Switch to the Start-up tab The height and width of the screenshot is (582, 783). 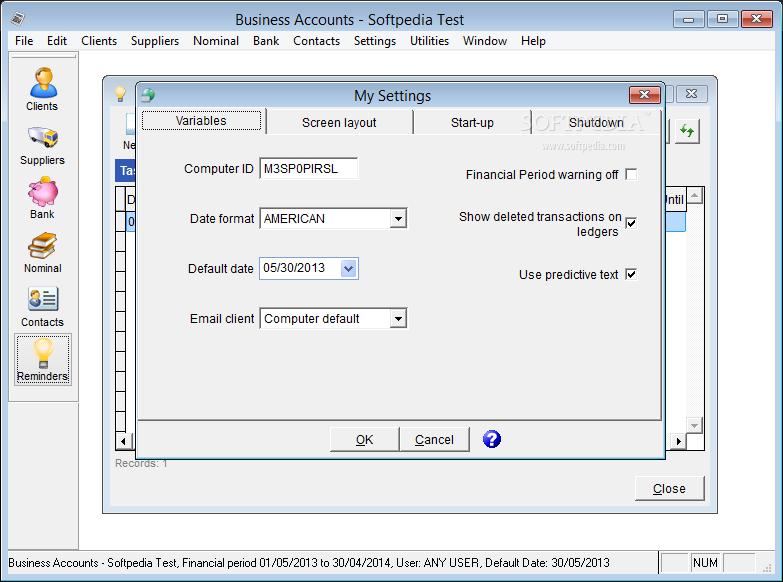[x=472, y=122]
